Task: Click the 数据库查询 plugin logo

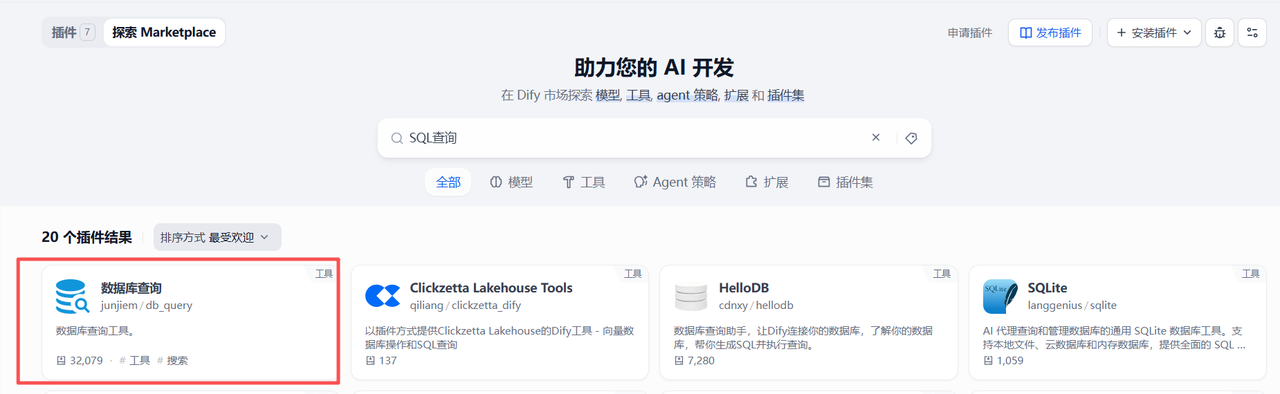Action: (73, 296)
